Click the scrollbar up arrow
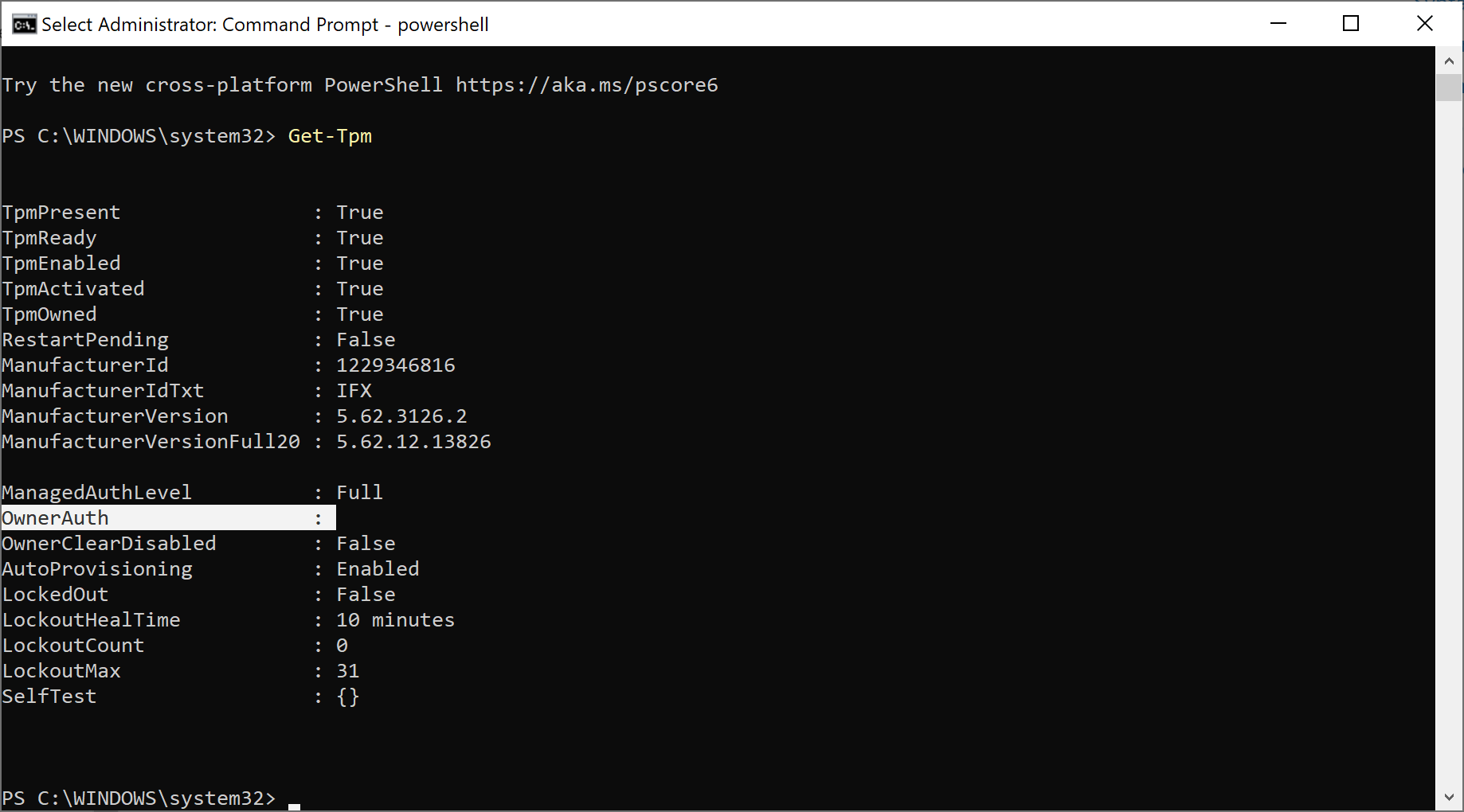This screenshot has width=1464, height=812. pos(1449,61)
